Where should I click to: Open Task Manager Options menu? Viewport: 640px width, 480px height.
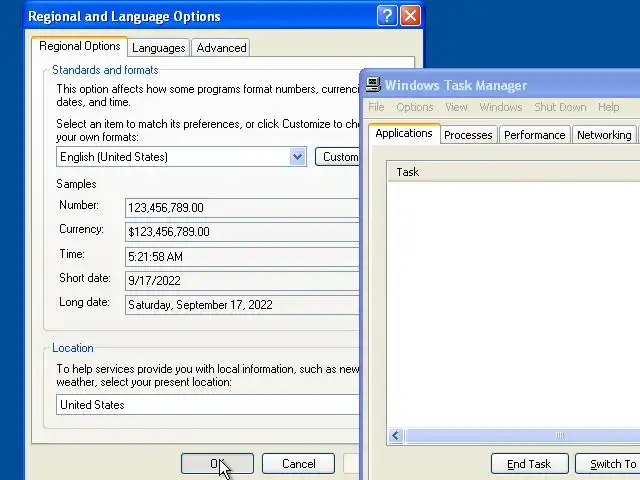tap(415, 107)
